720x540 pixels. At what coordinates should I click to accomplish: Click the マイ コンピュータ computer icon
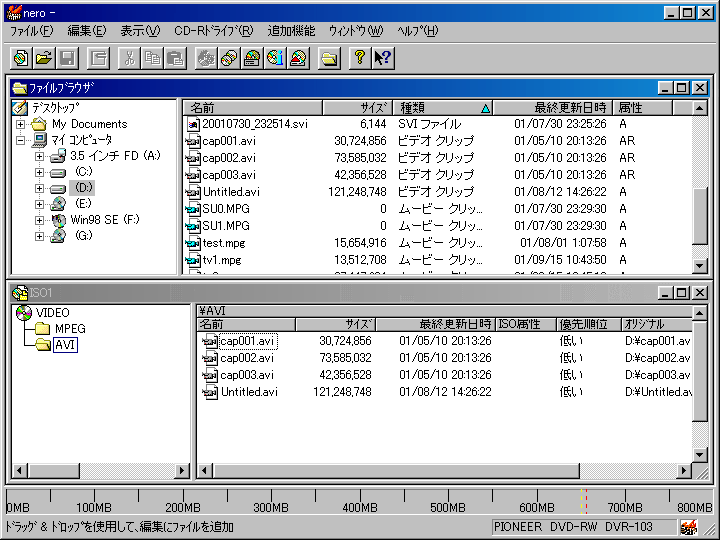tap(40, 140)
